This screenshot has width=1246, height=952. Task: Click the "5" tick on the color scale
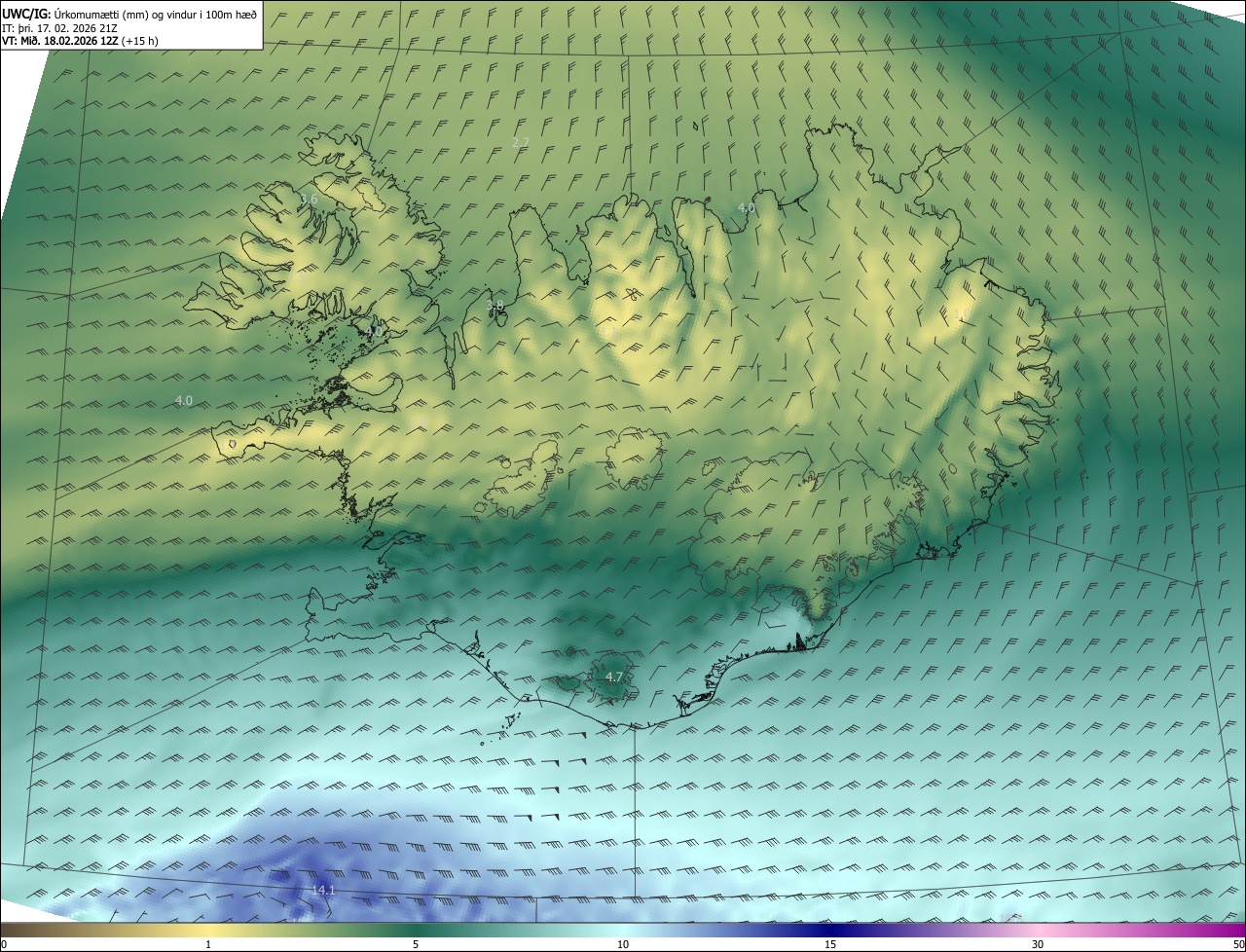tap(416, 944)
